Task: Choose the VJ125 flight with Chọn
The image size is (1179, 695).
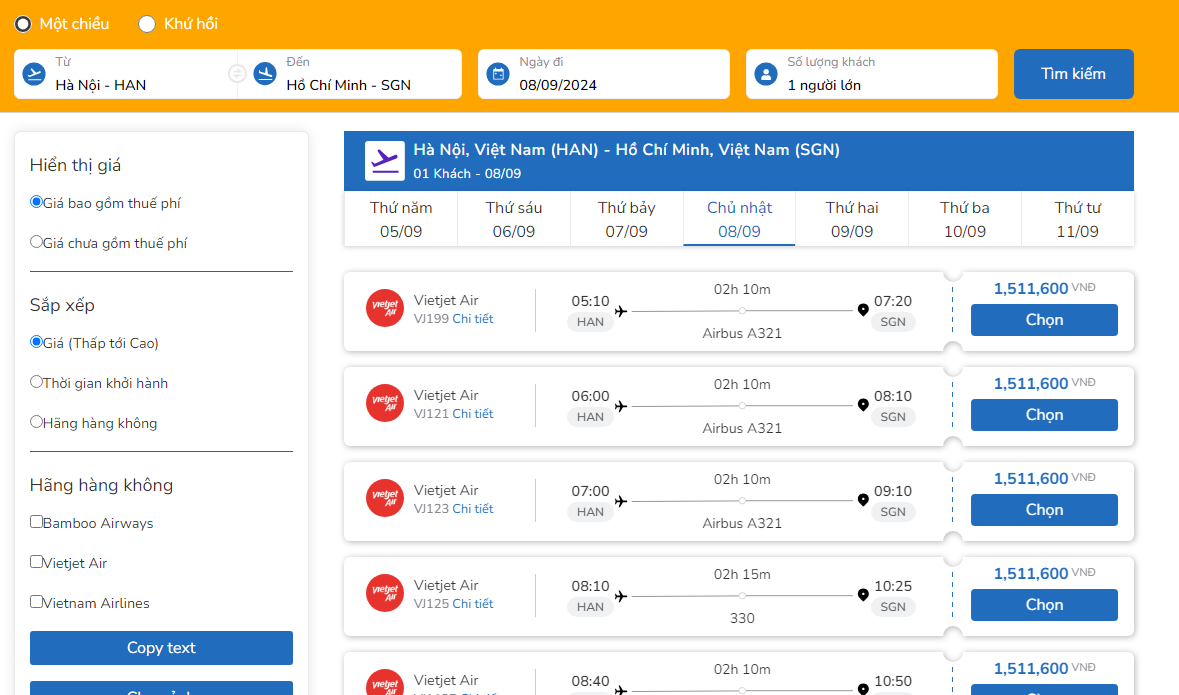Action: click(x=1044, y=605)
